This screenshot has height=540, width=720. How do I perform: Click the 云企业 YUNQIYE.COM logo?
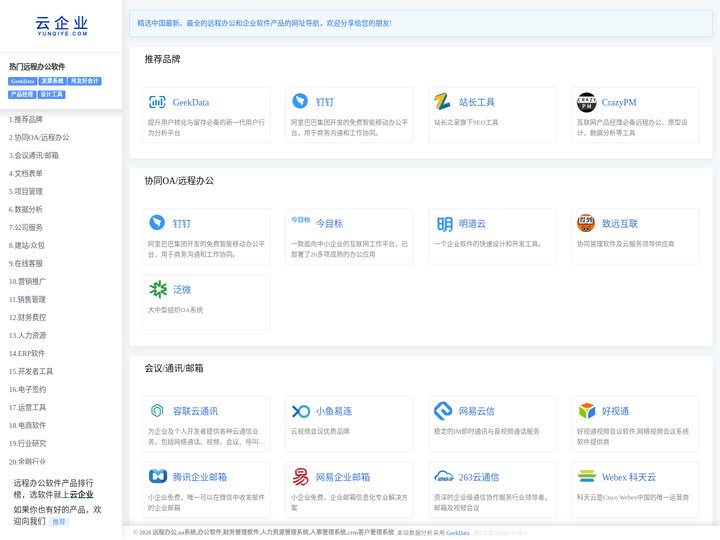(62, 26)
